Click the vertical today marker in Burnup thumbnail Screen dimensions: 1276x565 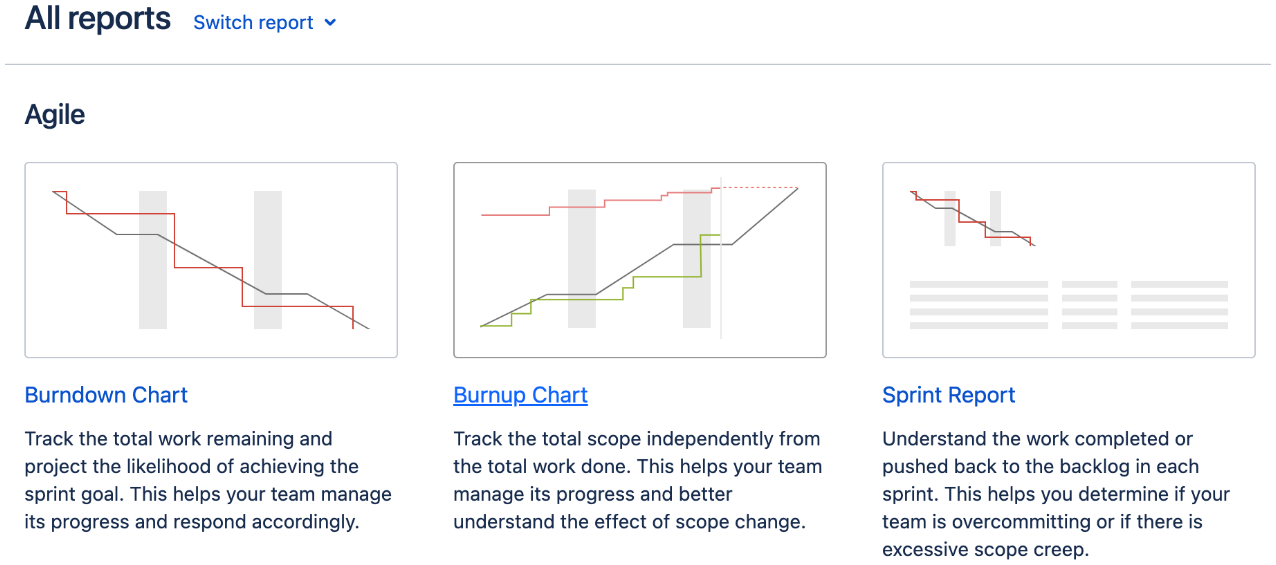(x=721, y=260)
